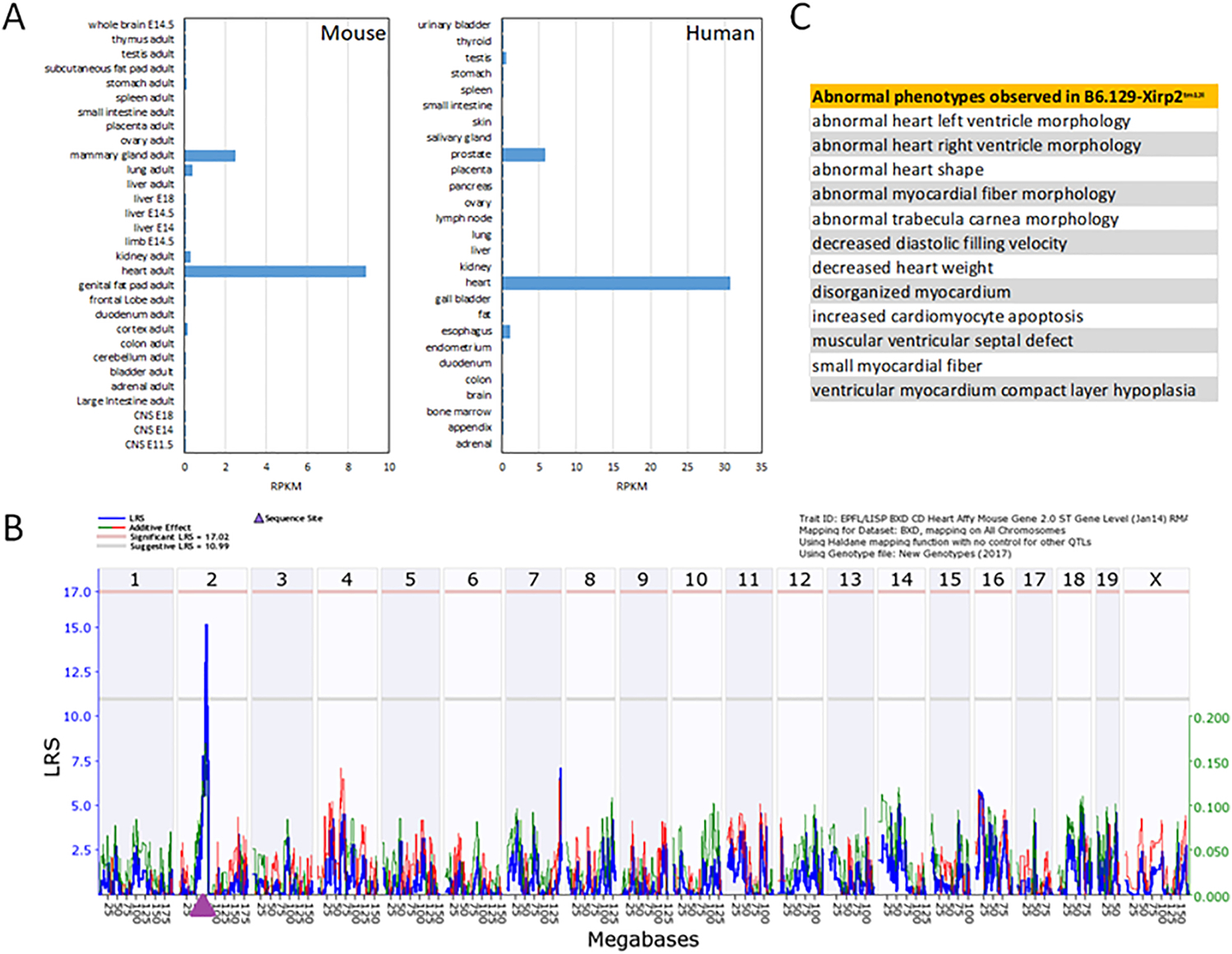Click 'Using Genotype file: New Genotypes (2017)' text

[x=905, y=553]
